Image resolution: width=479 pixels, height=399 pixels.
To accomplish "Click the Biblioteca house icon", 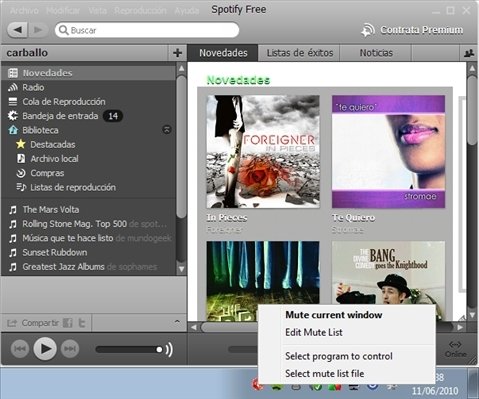I will 13,130.
